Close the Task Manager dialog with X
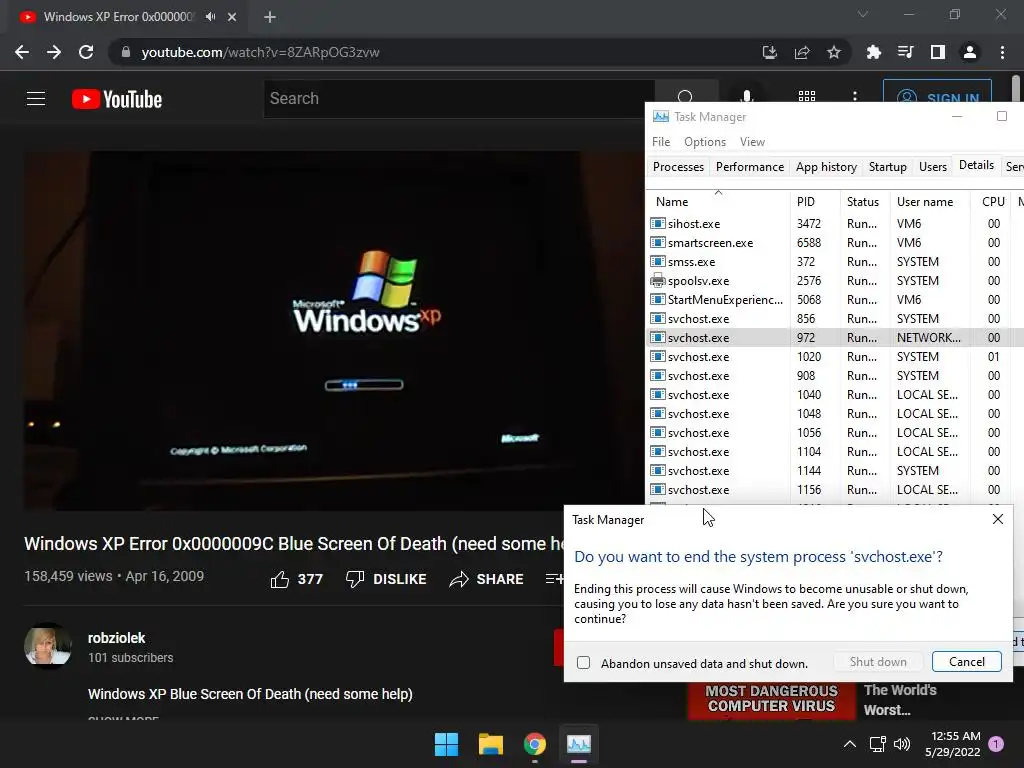The image size is (1024, 768). point(997,519)
